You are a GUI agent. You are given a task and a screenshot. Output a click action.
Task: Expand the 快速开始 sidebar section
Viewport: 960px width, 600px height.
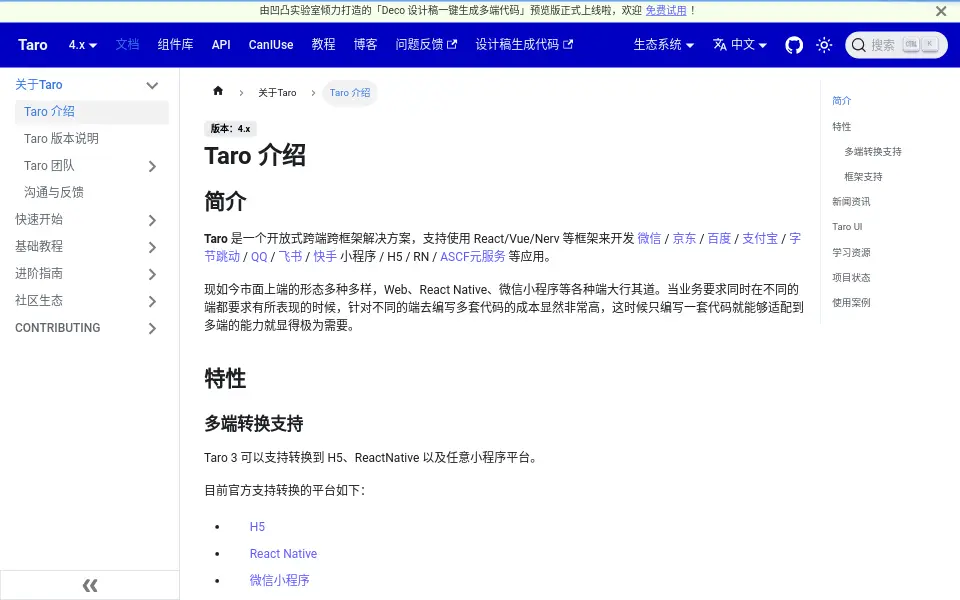pyautogui.click(x=152, y=220)
